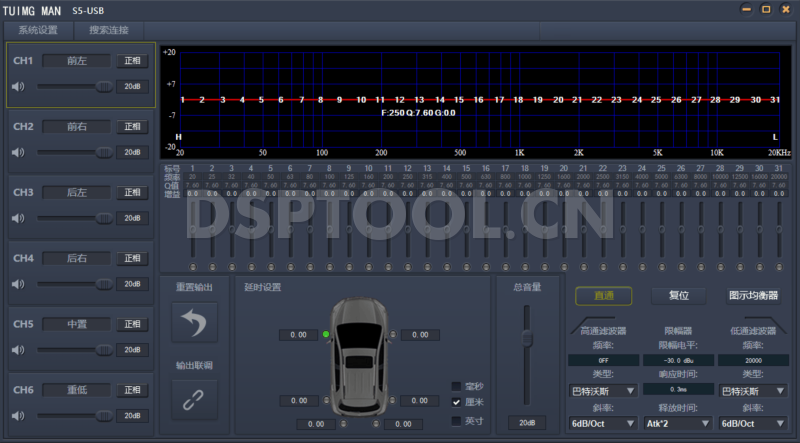Mute CH1 with its speaker icon

(x=18, y=87)
